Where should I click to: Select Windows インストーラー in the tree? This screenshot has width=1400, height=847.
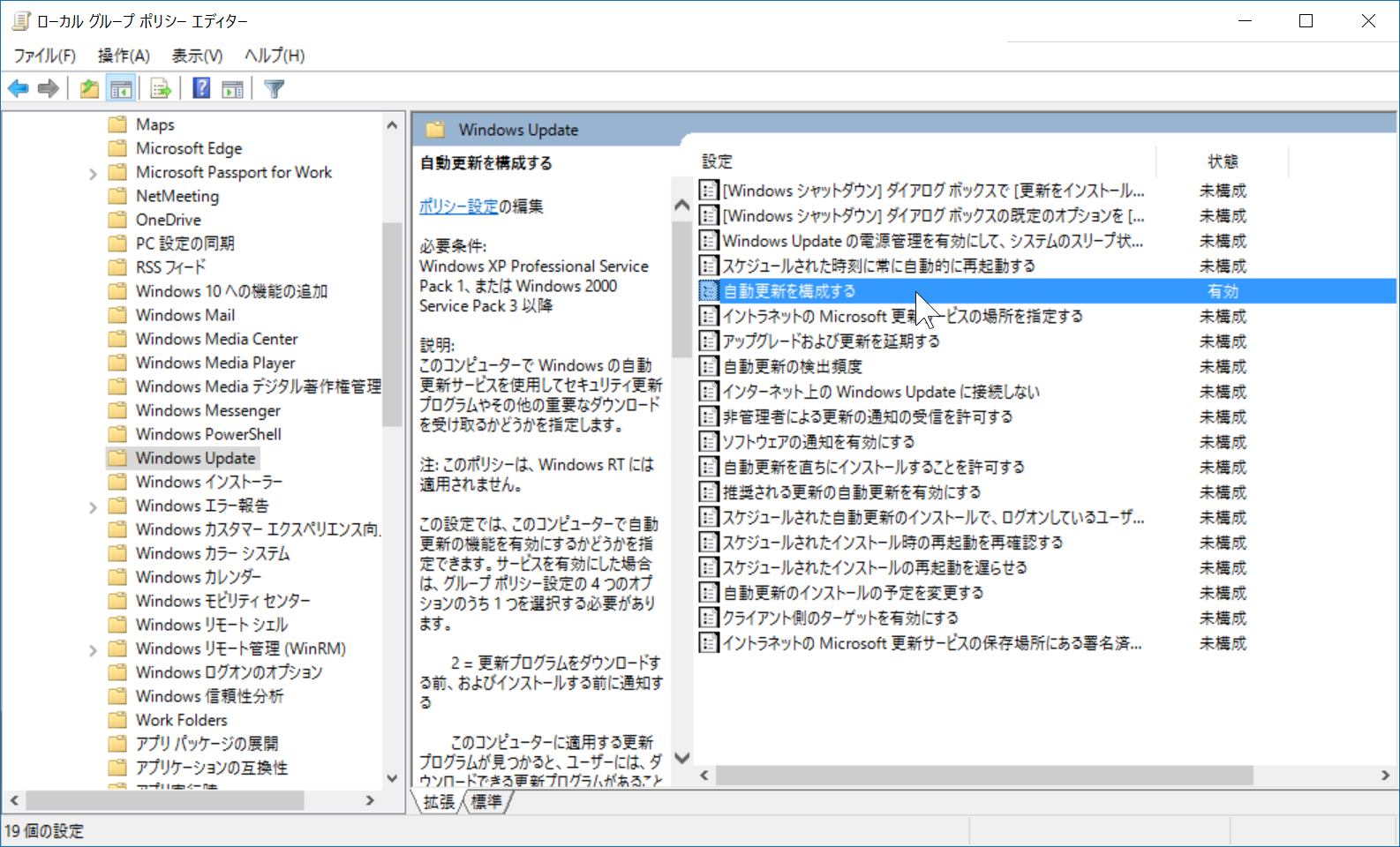pyautogui.click(x=209, y=482)
